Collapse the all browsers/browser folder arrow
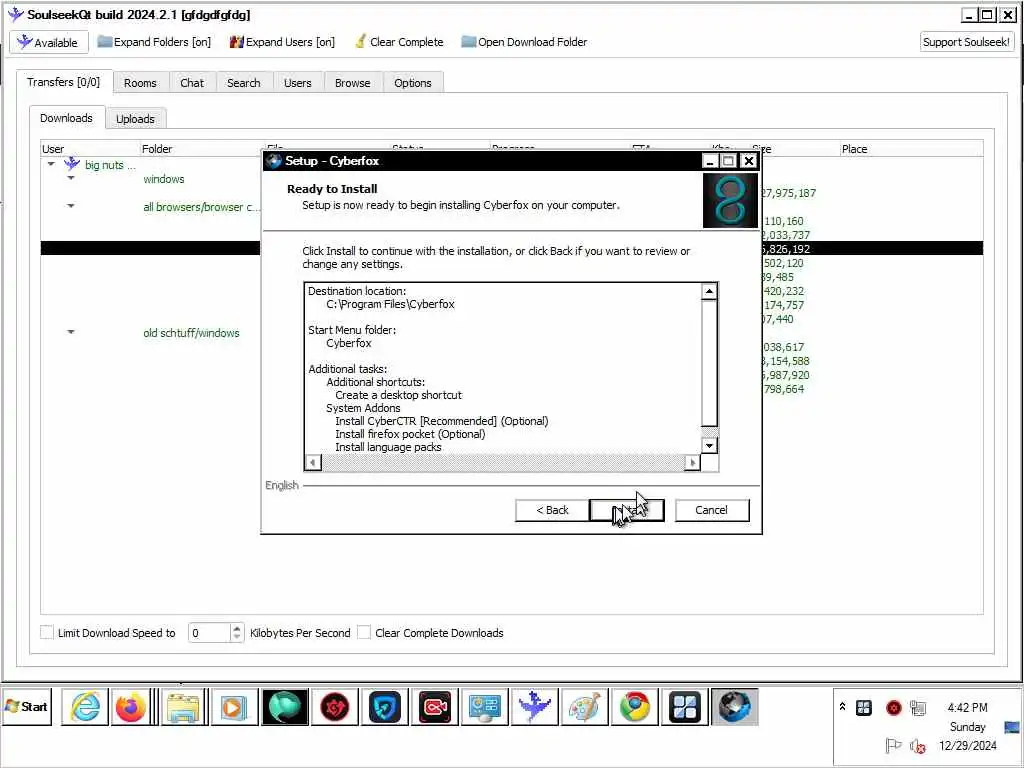 [71, 206]
